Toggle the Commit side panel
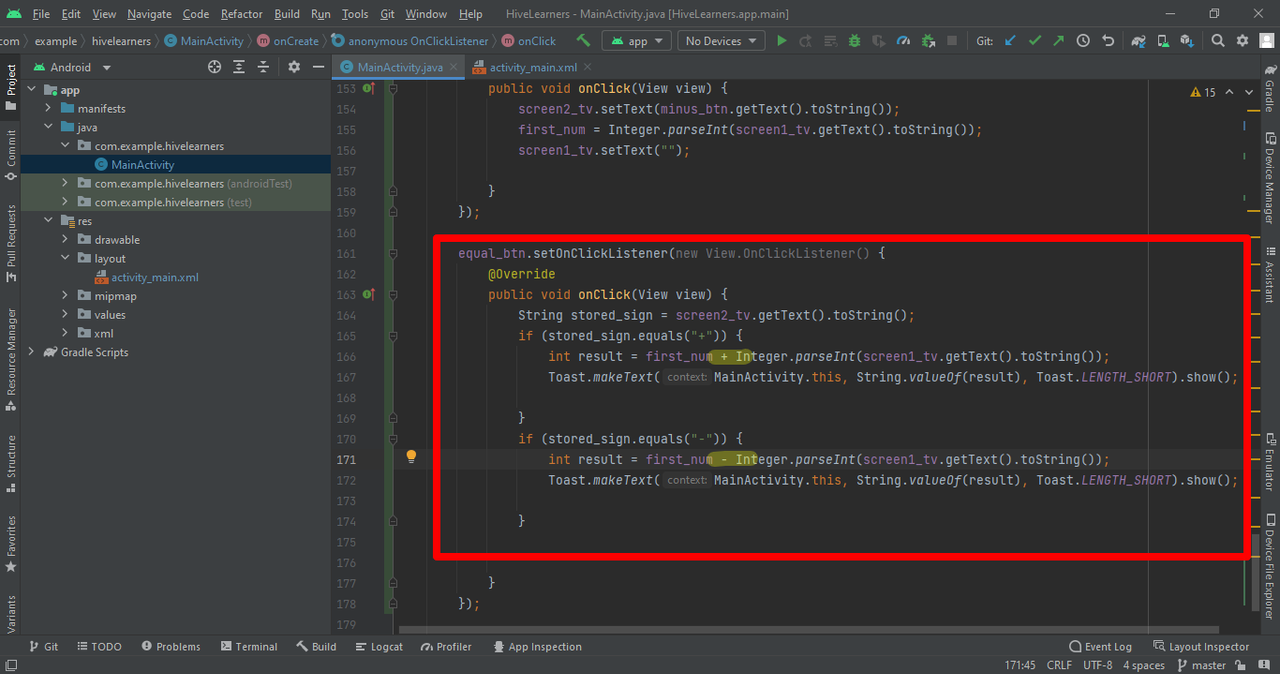The image size is (1280, 674). (x=11, y=153)
